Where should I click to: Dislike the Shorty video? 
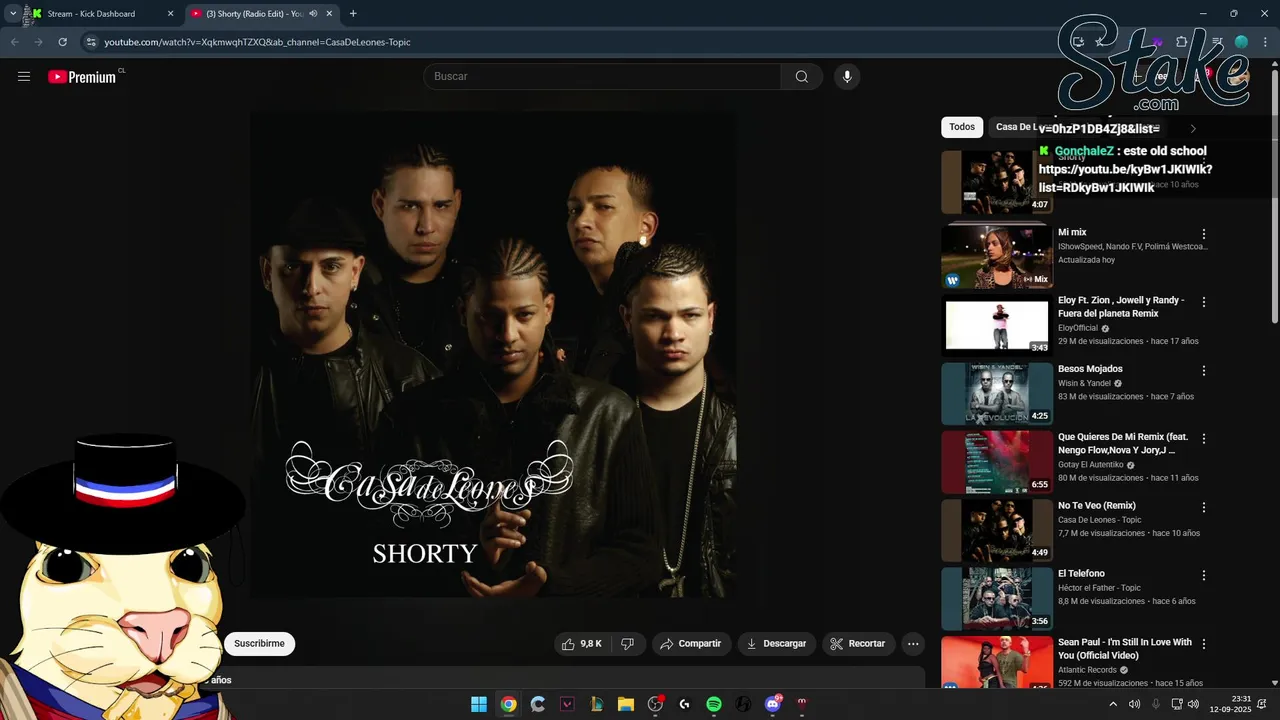[627, 644]
